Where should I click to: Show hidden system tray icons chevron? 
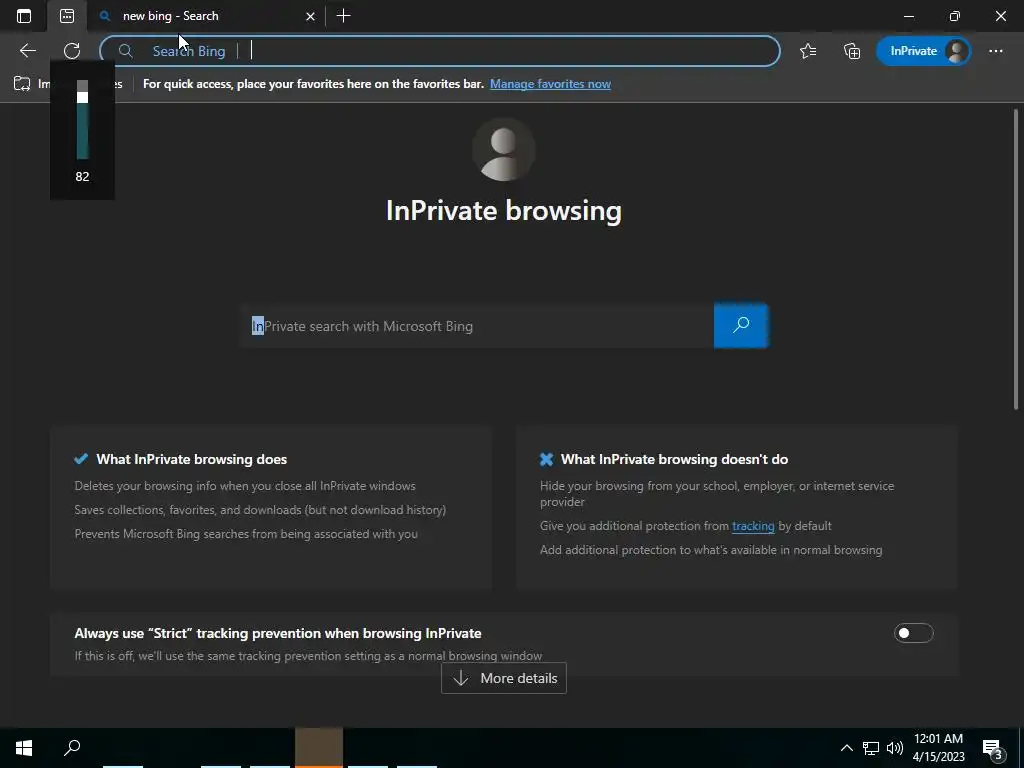coord(846,748)
